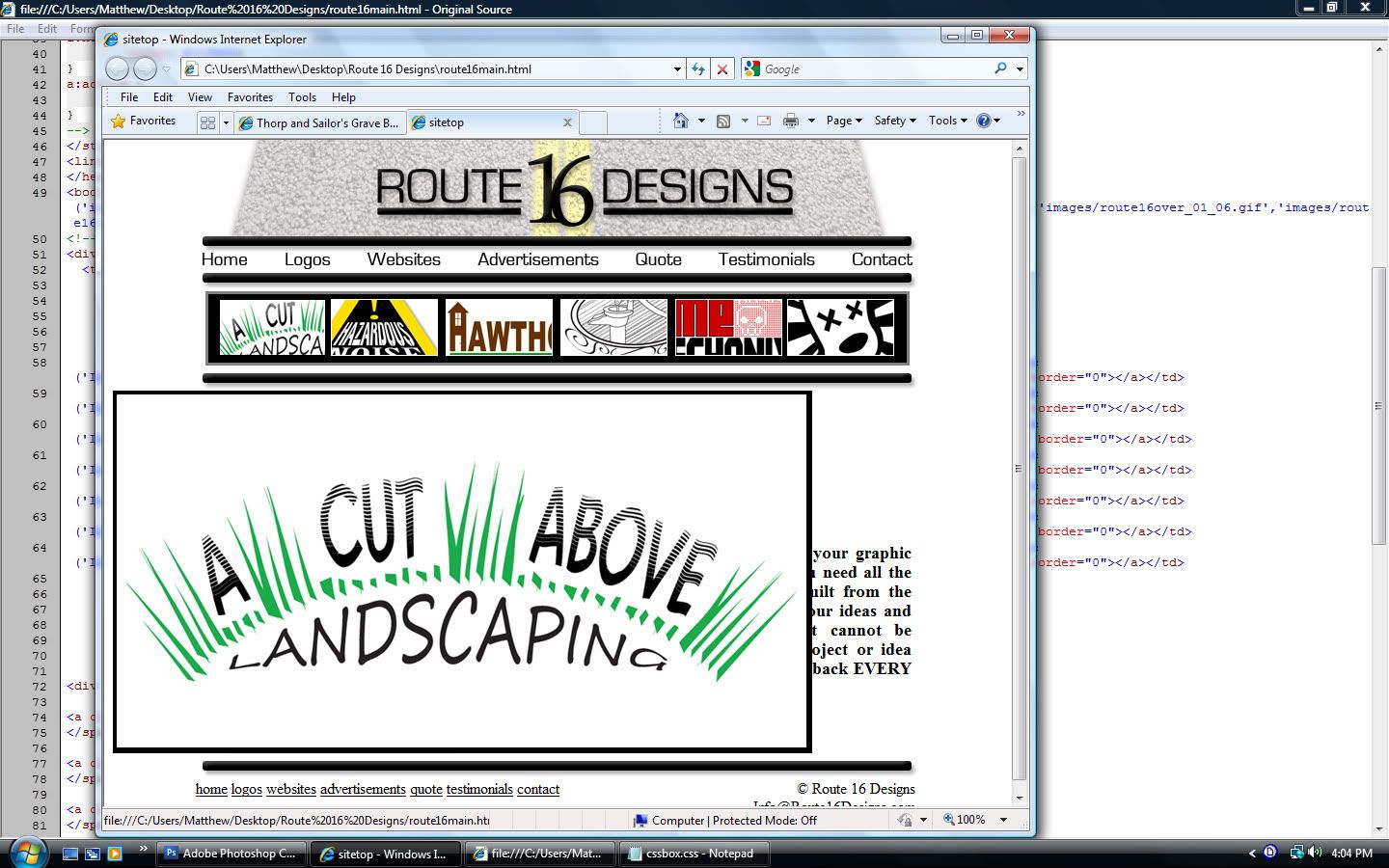Select the A Cut Above Landscaping thumbnail
Viewport: 1389px width, 868px height.
point(272,328)
